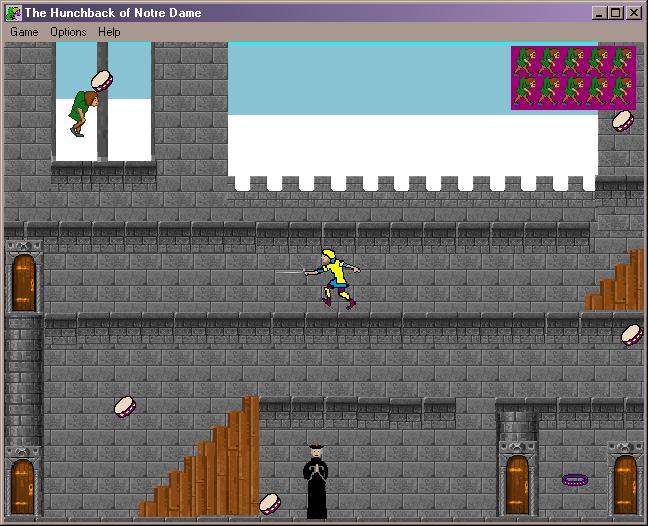Click the bottom door right of the priest

[x=517, y=485]
